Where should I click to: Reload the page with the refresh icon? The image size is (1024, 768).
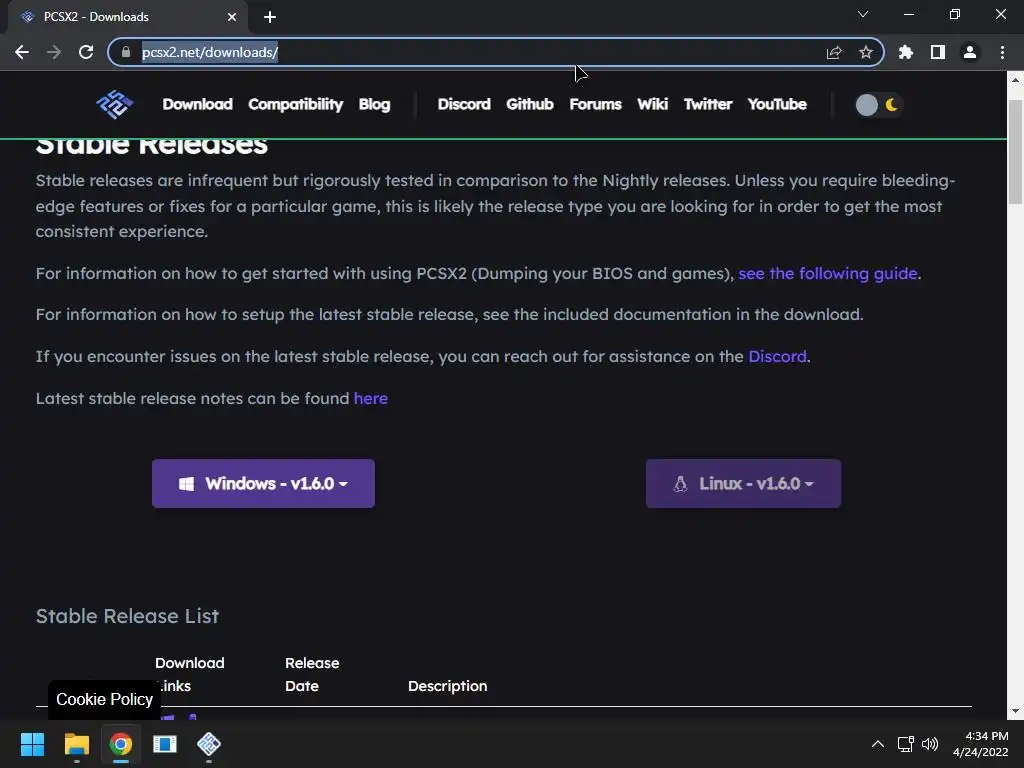86,52
